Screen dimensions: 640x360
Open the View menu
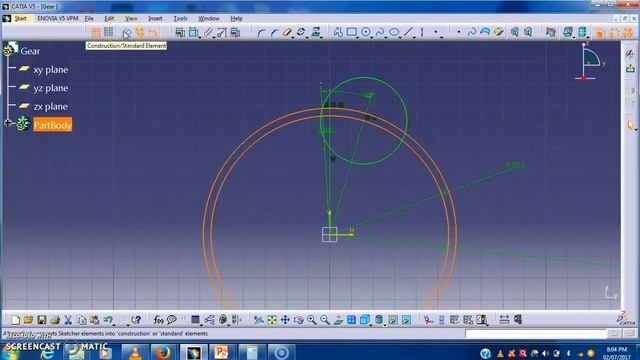(x=131, y=18)
